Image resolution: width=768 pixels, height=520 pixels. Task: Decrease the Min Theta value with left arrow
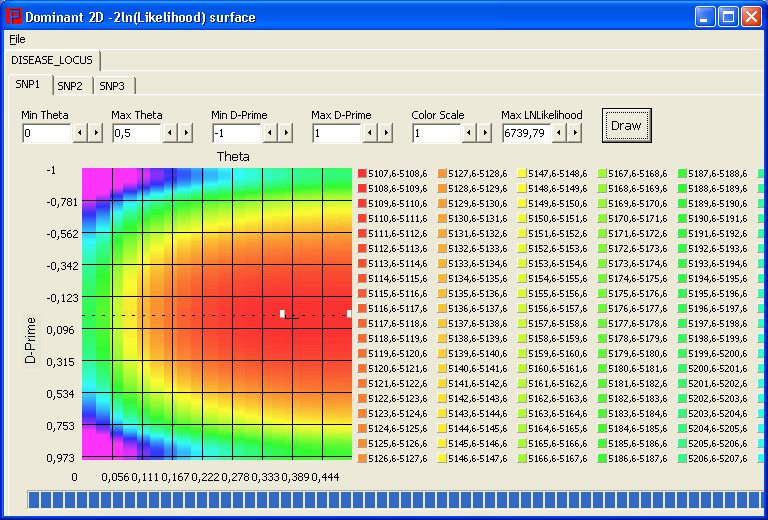point(80,133)
